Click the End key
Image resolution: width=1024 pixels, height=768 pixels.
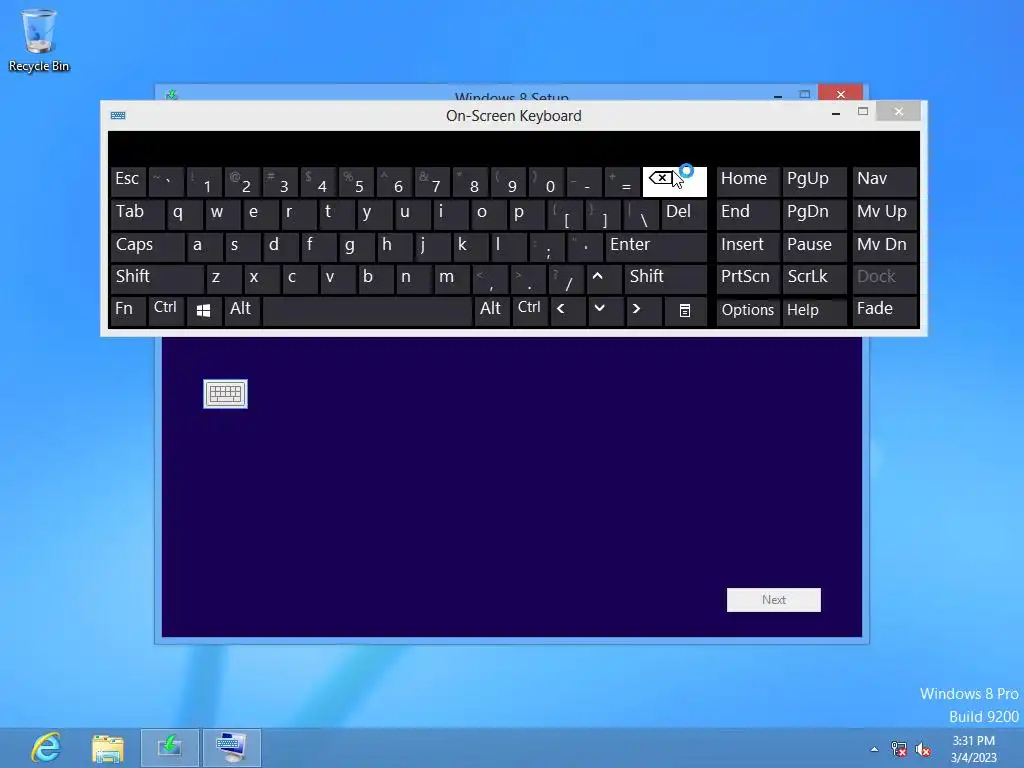tap(748, 214)
